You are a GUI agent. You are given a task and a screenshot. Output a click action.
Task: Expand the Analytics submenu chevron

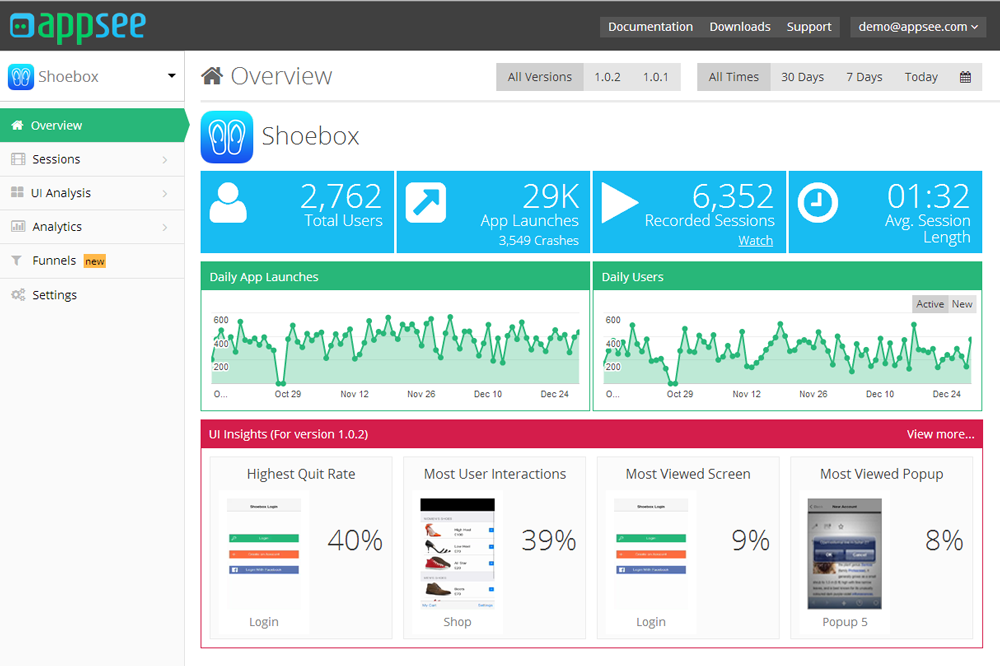click(165, 227)
